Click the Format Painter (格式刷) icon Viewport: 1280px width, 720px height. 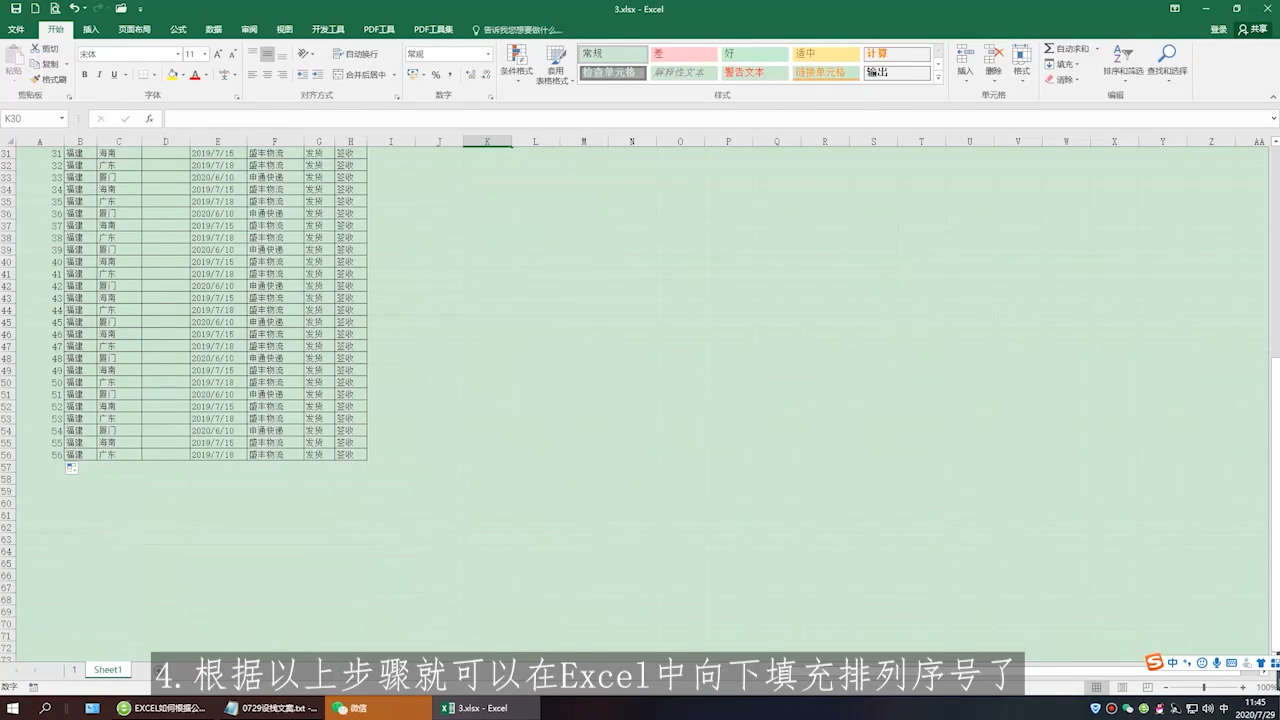coord(36,79)
